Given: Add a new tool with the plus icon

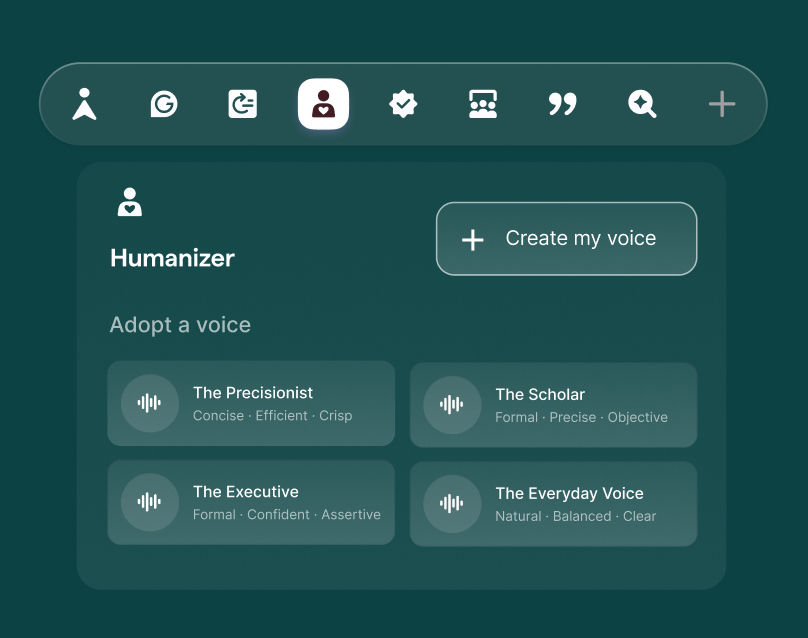Looking at the screenshot, I should (721, 104).
